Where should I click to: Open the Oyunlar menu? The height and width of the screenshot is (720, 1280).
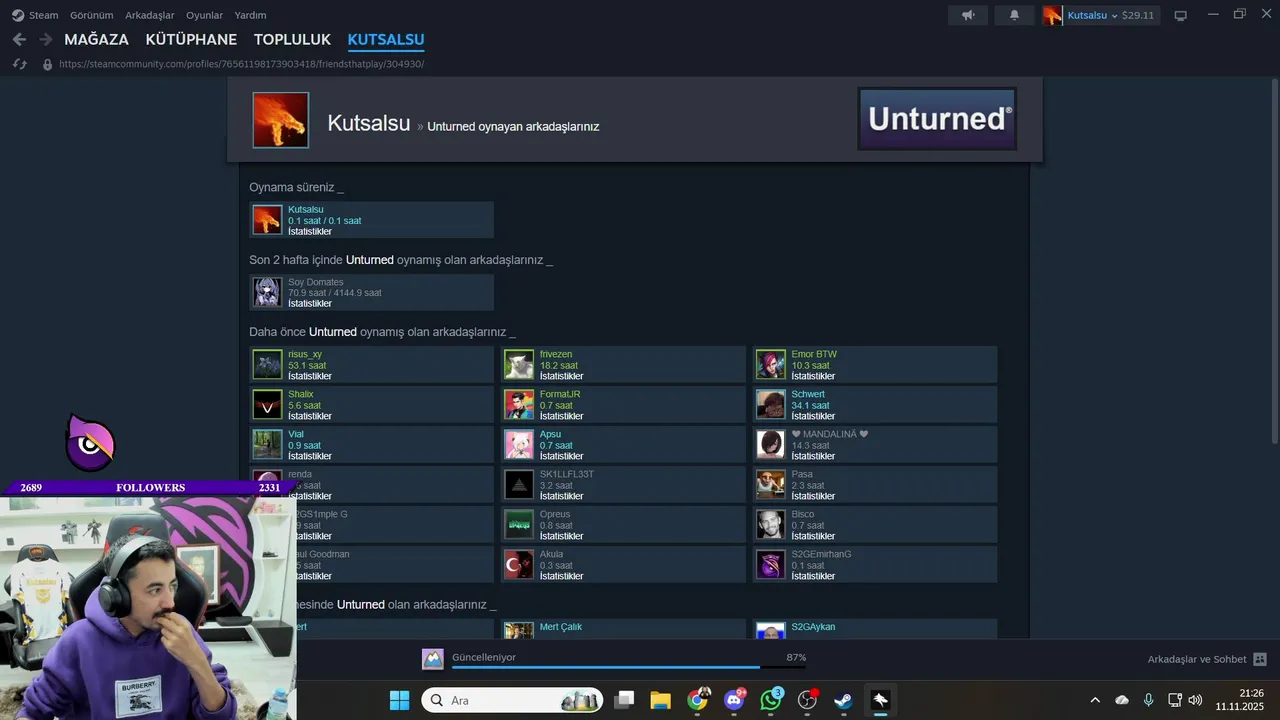pos(204,15)
